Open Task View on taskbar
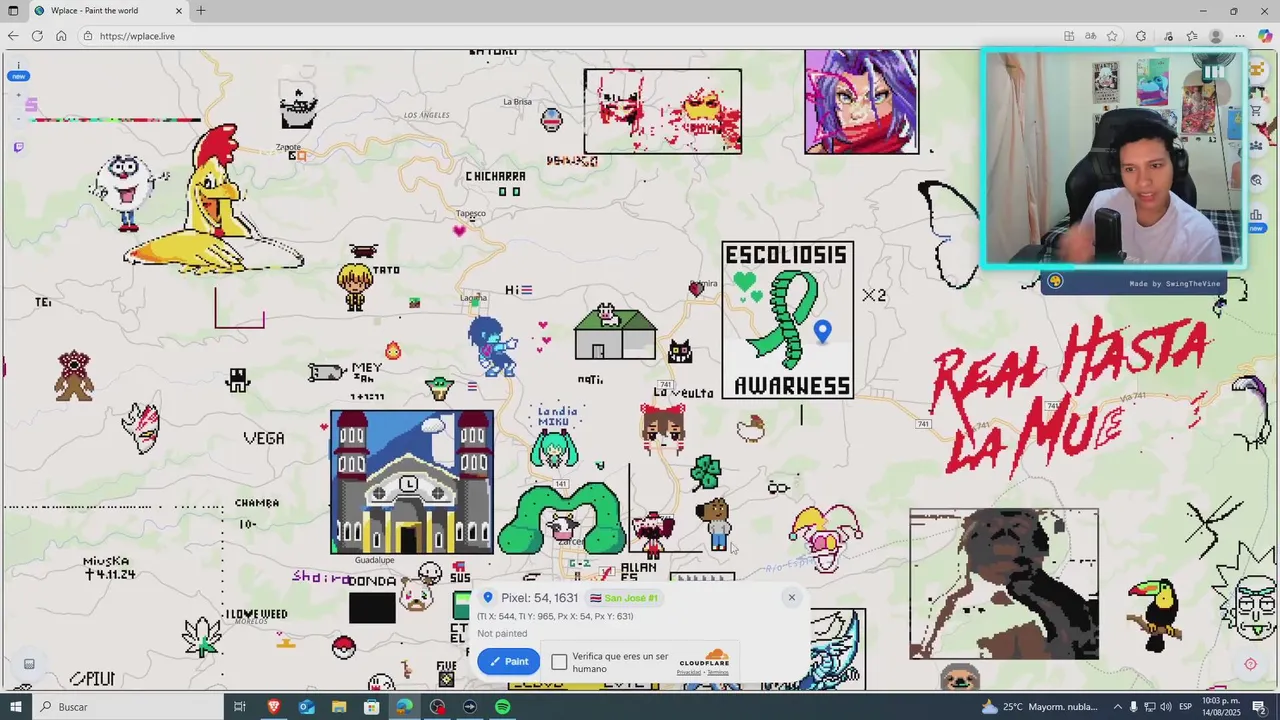Viewport: 1280px width, 720px height. click(240, 707)
